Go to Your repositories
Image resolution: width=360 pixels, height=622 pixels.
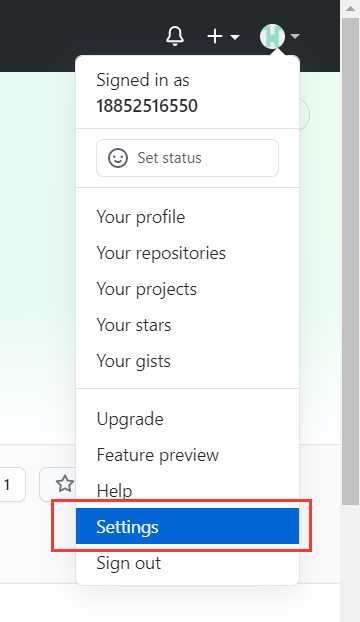[x=188, y=253]
